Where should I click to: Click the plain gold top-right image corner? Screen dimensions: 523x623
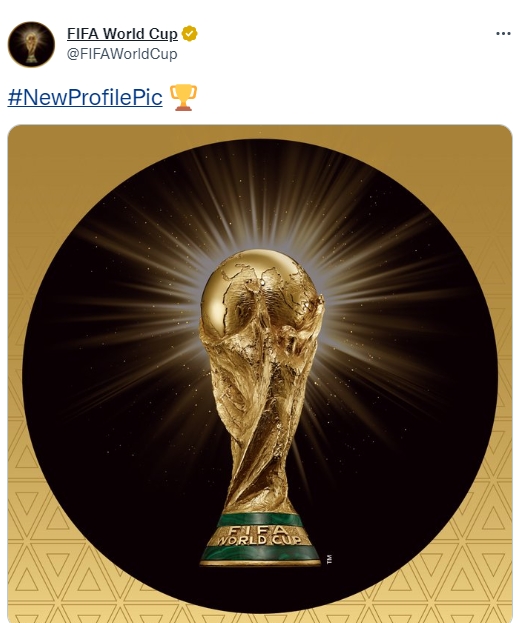point(483,153)
